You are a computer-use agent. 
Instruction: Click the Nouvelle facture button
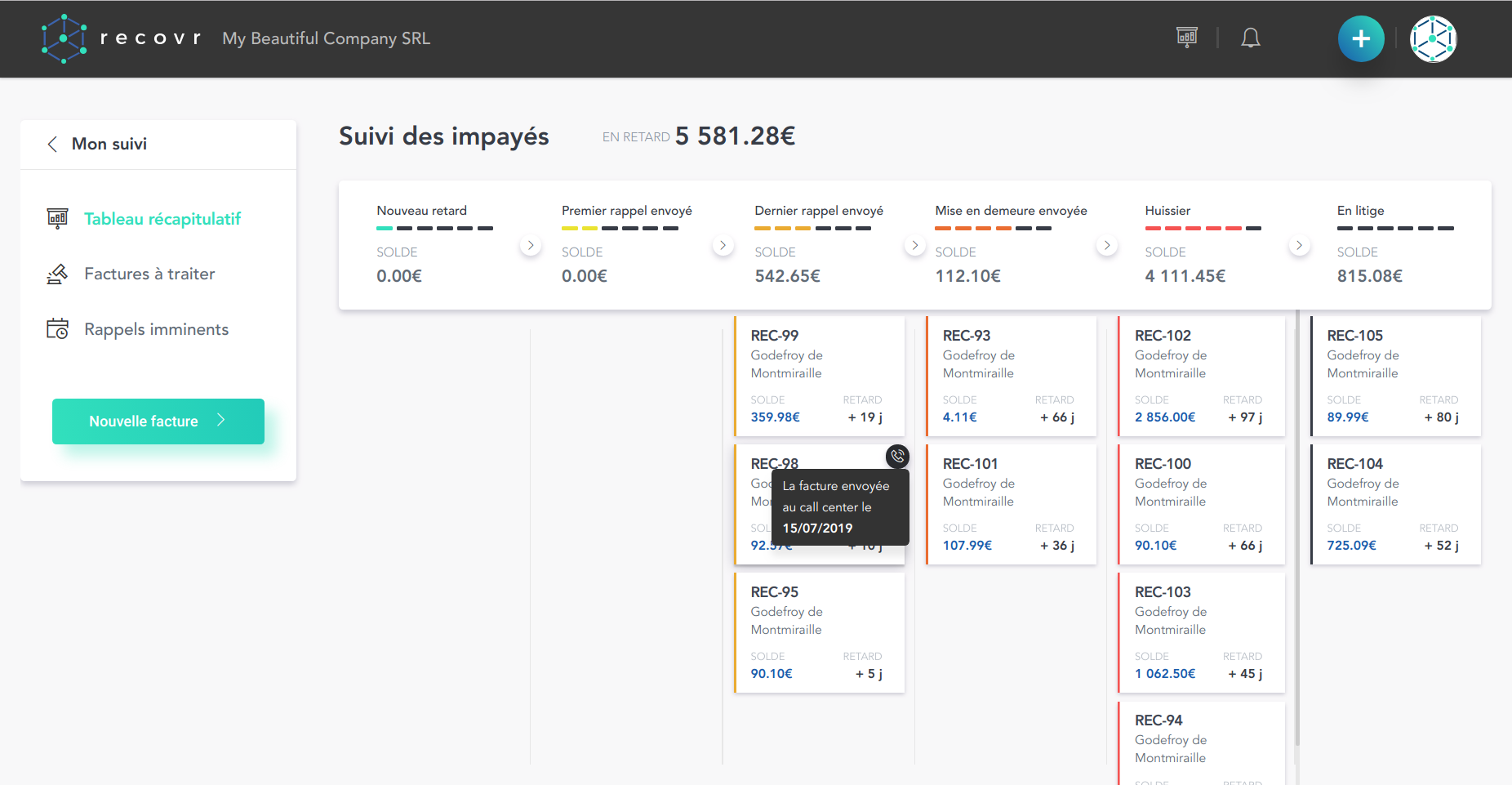[x=158, y=421]
